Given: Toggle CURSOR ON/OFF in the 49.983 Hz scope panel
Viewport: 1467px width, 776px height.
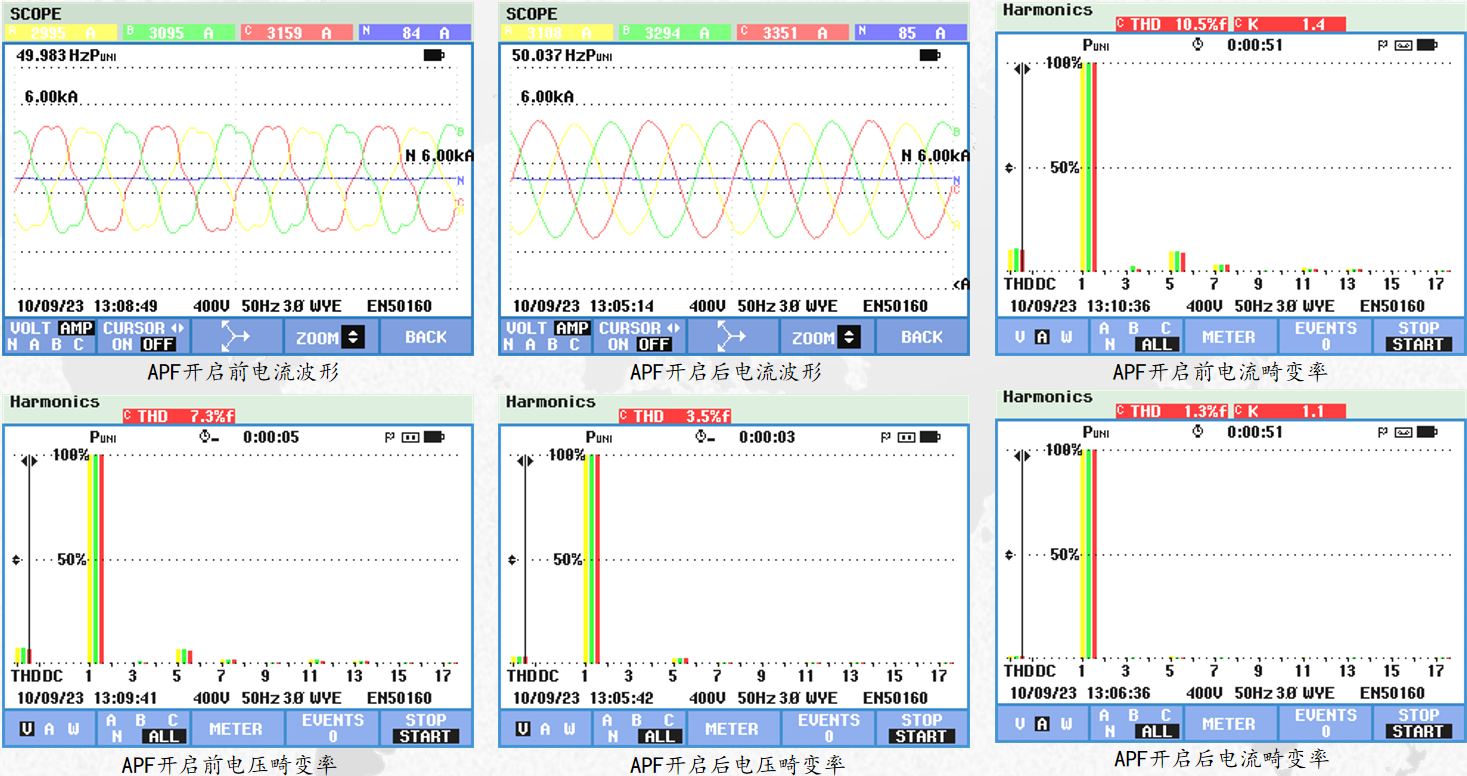Looking at the screenshot, I should pyautogui.click(x=144, y=337).
